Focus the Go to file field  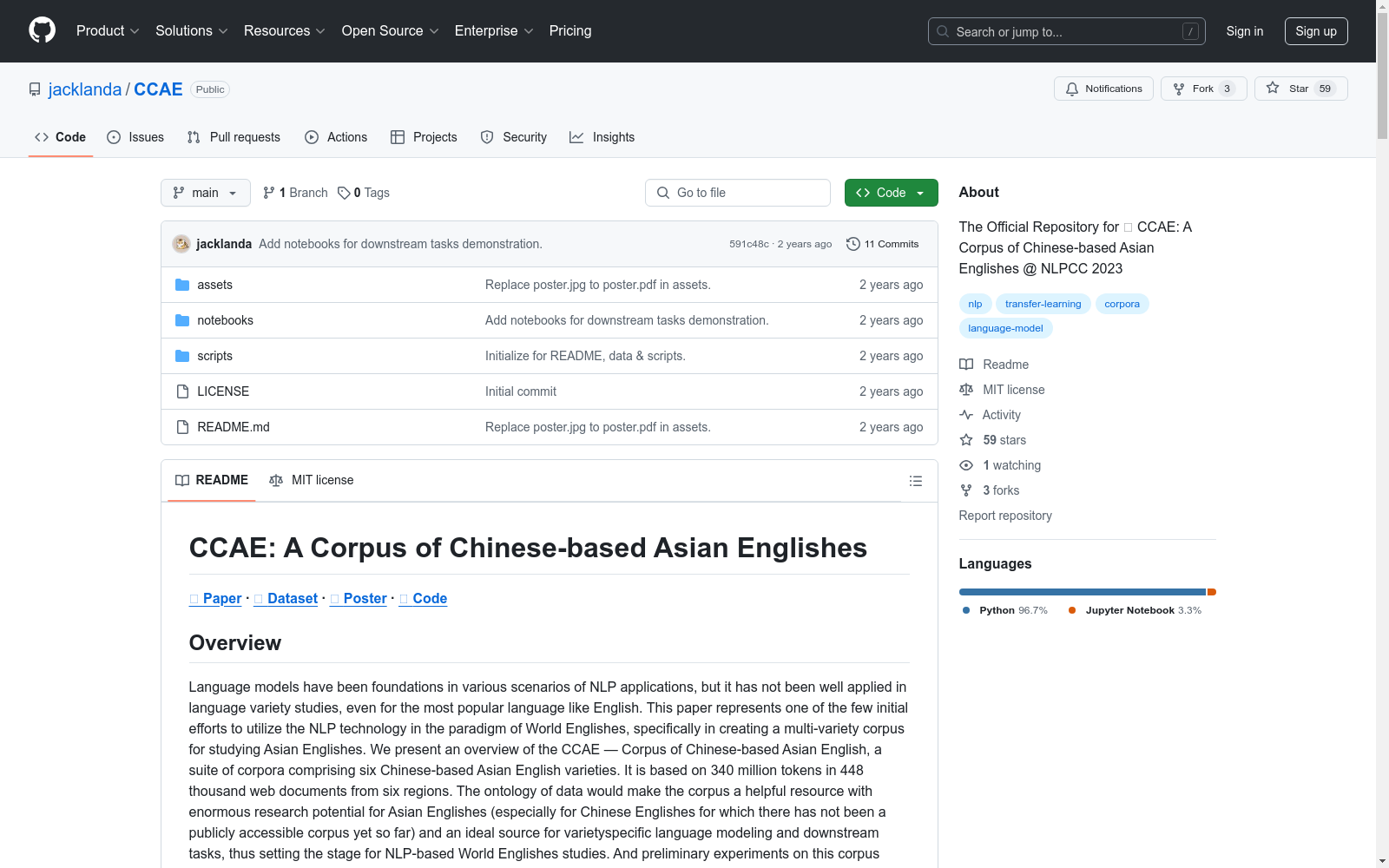[738, 193]
